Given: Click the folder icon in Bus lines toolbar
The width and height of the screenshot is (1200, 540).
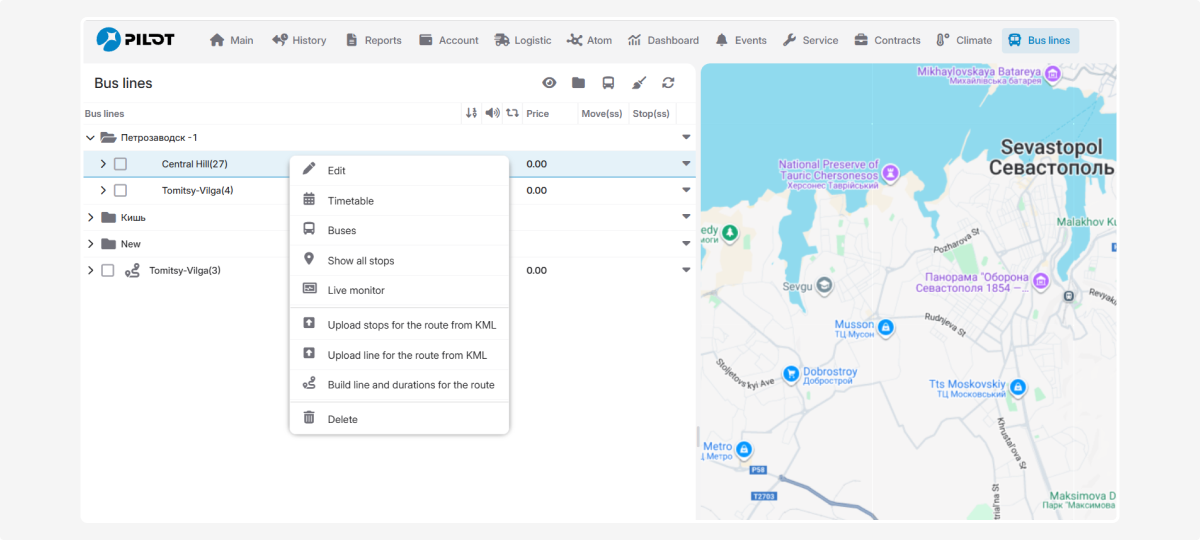Looking at the screenshot, I should point(578,83).
